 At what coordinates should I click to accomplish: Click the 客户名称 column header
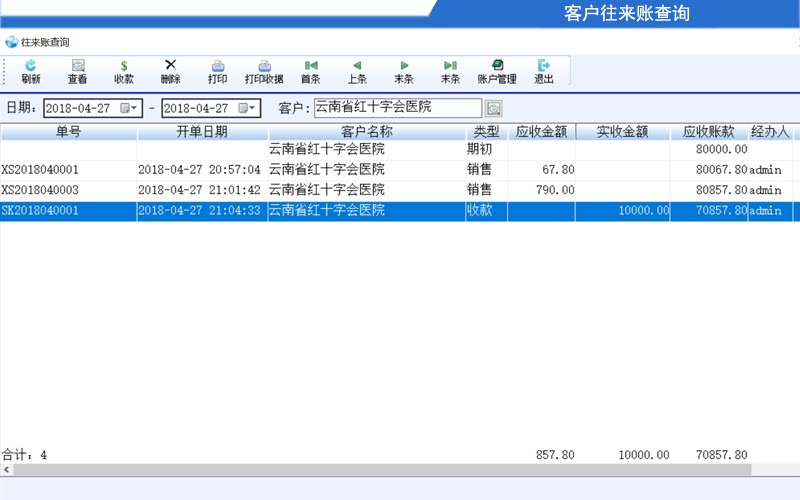(x=366, y=132)
